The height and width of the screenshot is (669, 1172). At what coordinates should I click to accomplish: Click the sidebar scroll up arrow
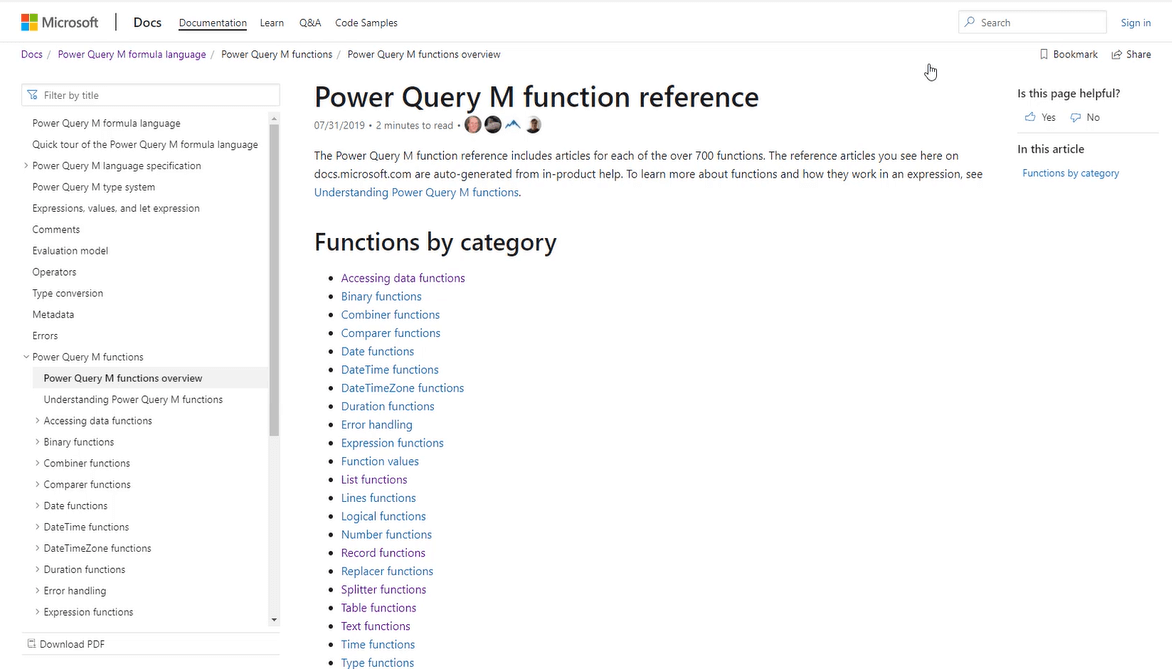(274, 118)
